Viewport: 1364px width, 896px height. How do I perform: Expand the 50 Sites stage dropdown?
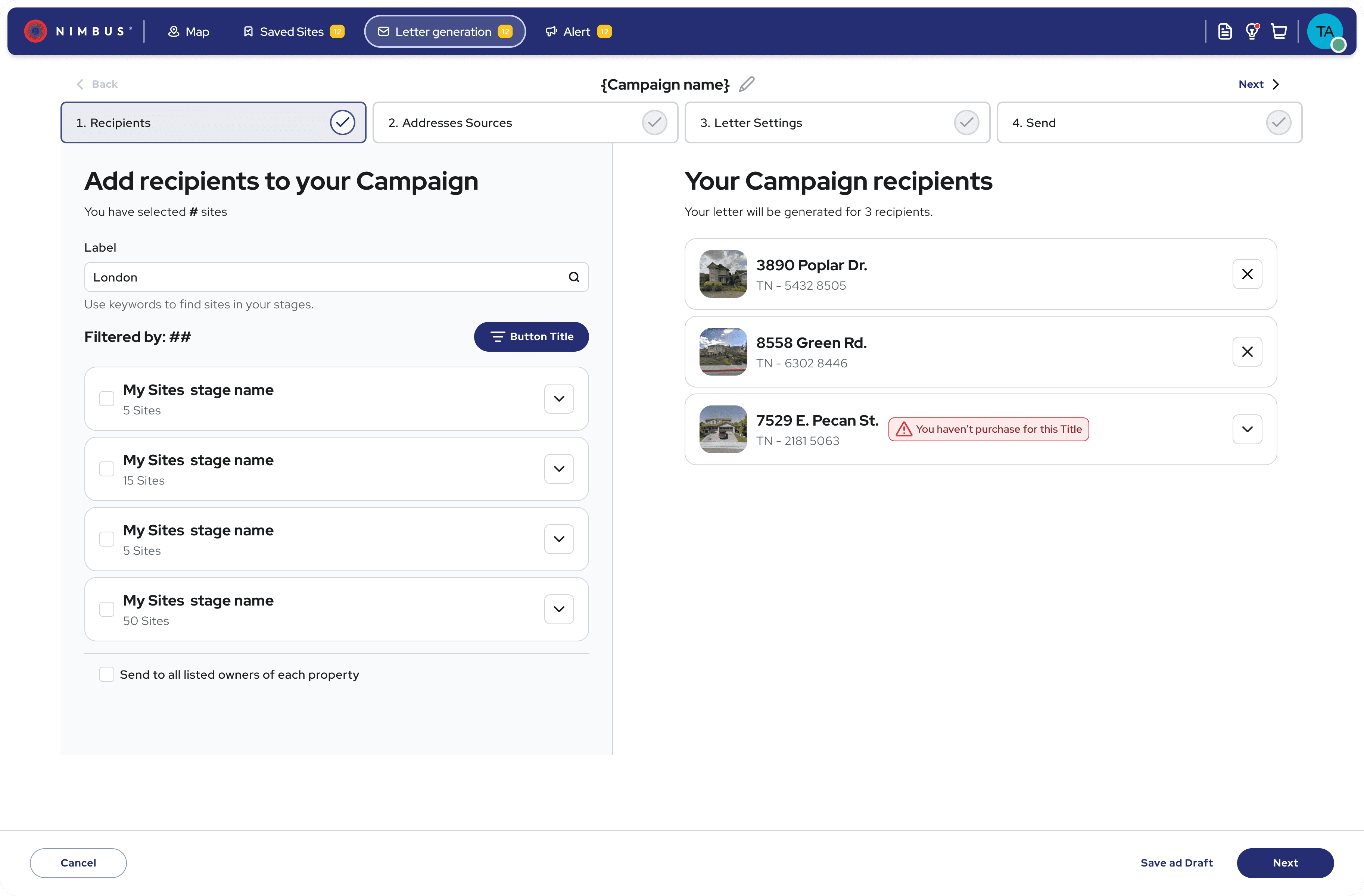coord(559,609)
